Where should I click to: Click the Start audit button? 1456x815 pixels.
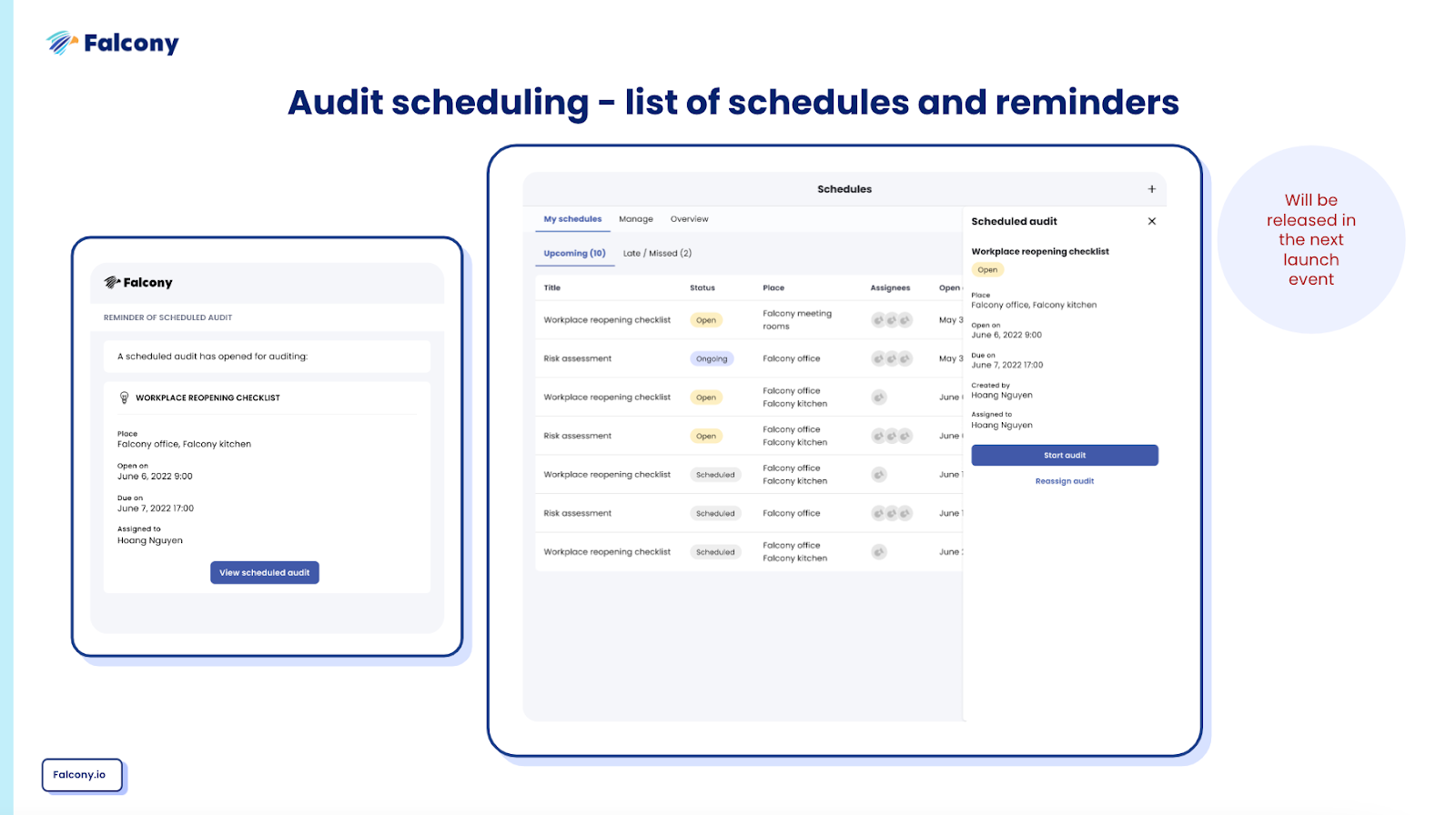(1065, 455)
